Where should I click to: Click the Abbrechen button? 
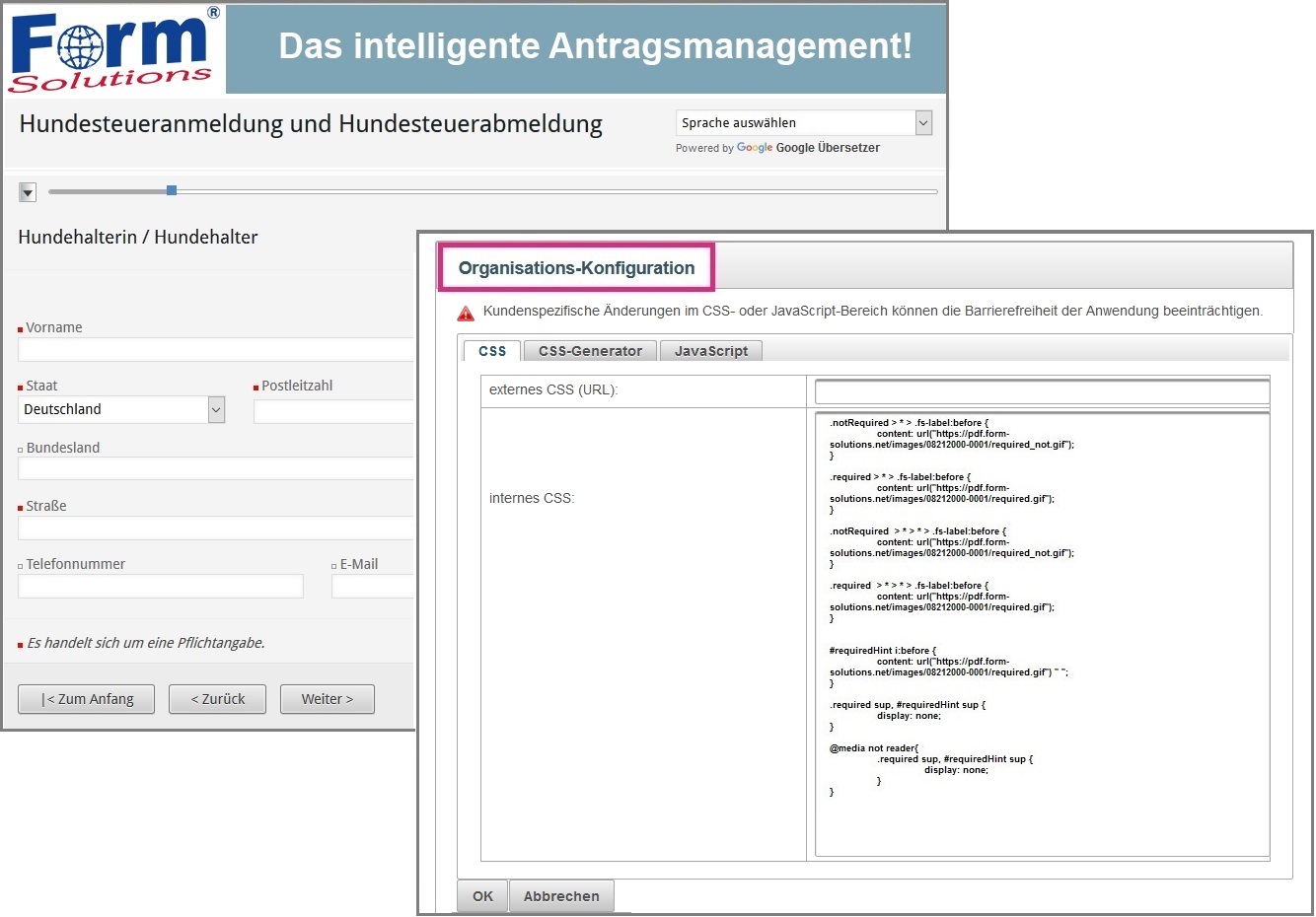561,896
